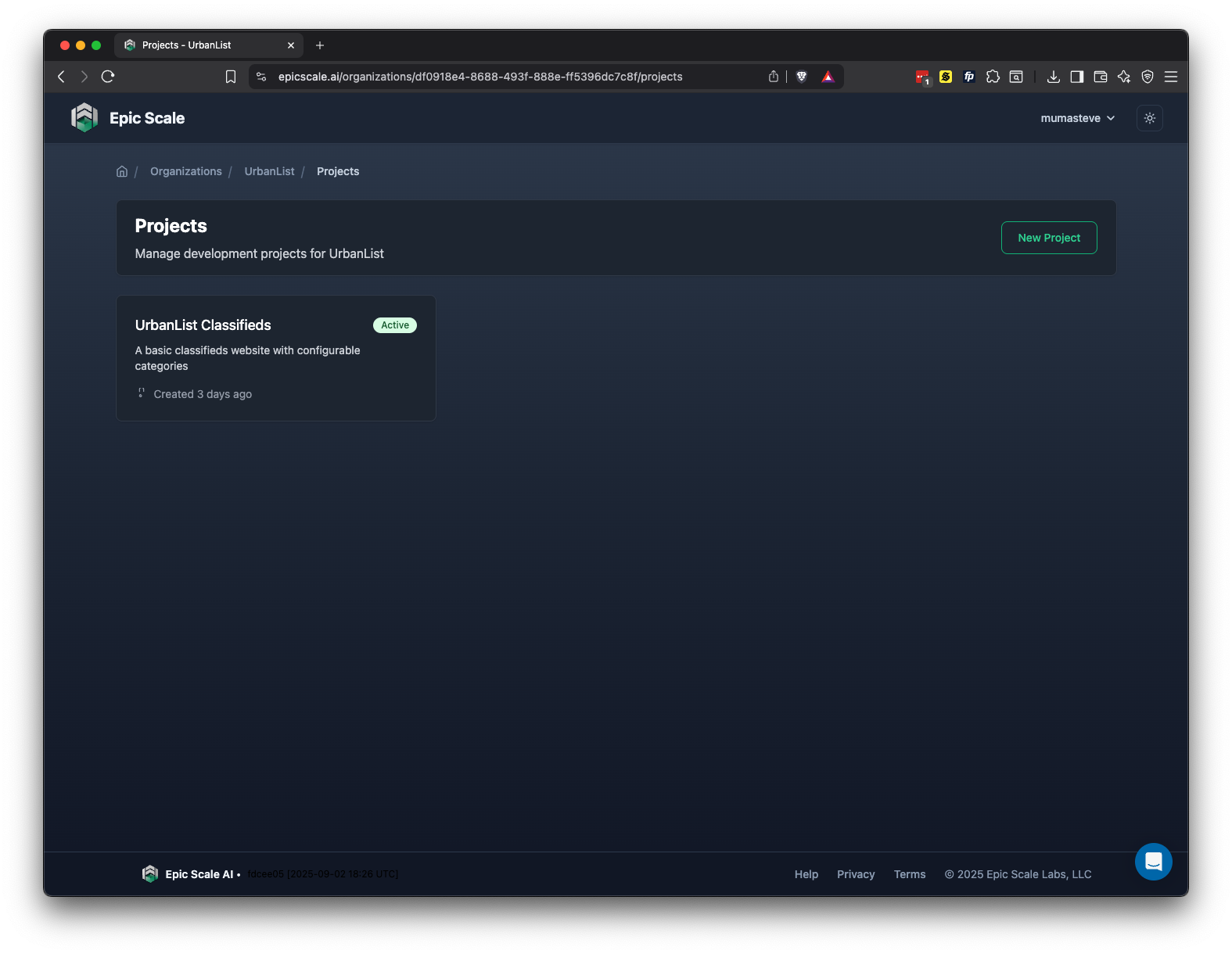Image resolution: width=1232 pixels, height=954 pixels.
Task: Click 'Manage development projects for UrbanList' subtitle
Action: tap(260, 253)
